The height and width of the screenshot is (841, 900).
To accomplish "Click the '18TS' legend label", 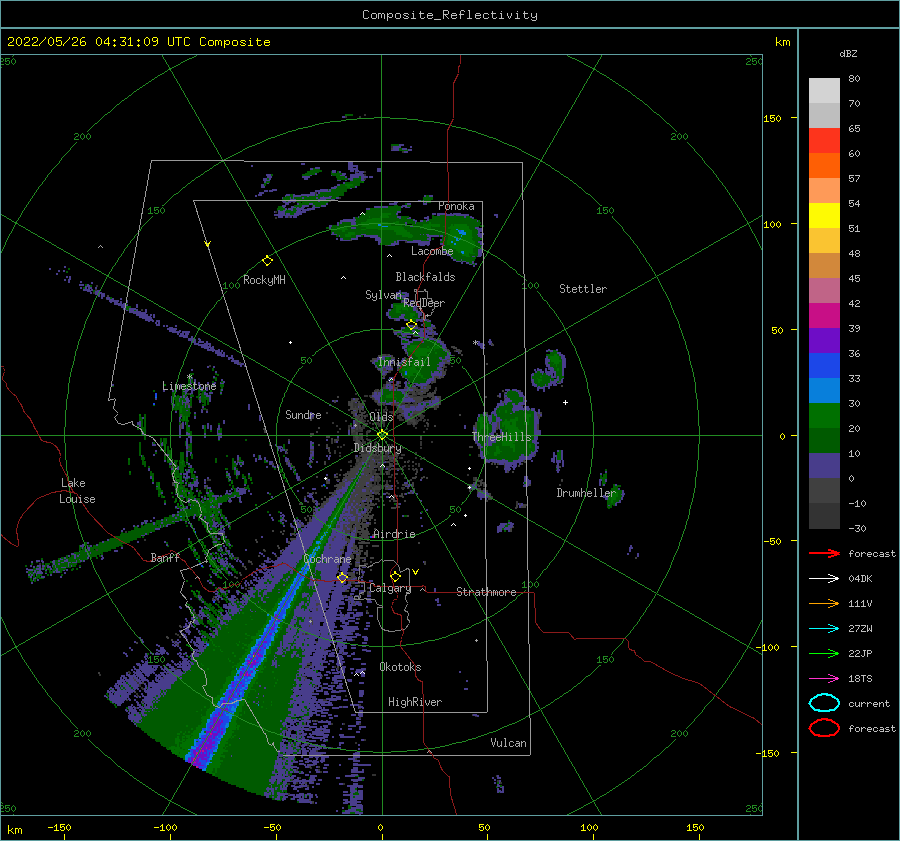I will click(x=860, y=679).
